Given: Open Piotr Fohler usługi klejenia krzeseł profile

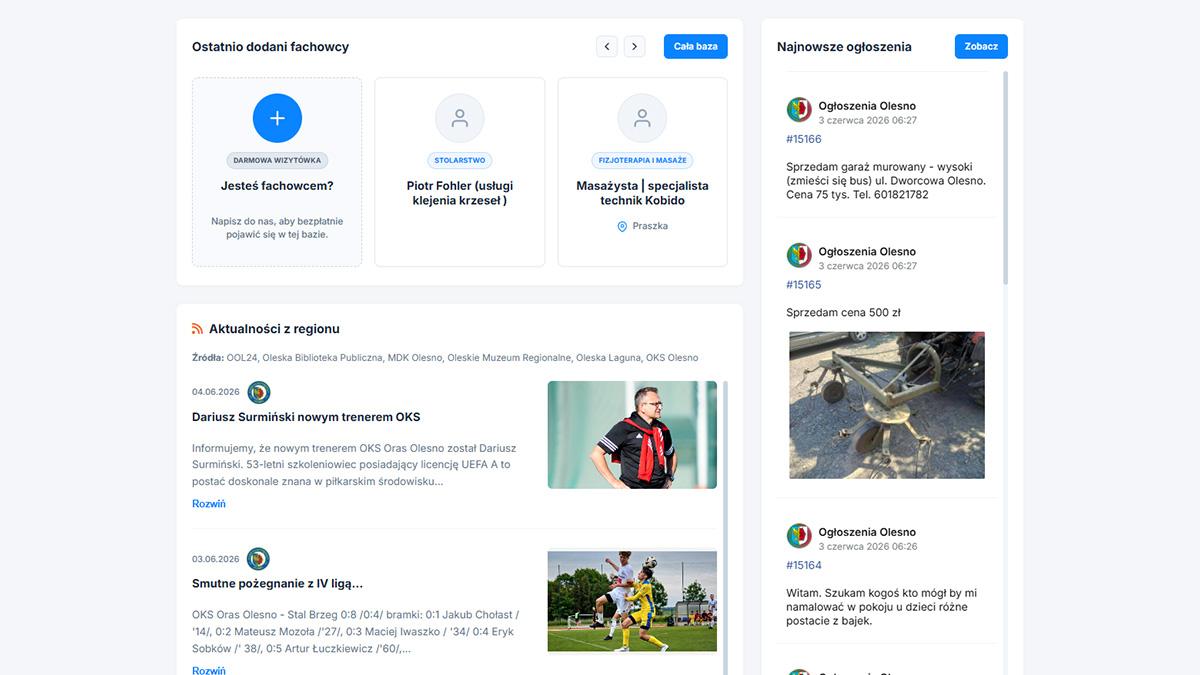Looking at the screenshot, I should pyautogui.click(x=460, y=193).
